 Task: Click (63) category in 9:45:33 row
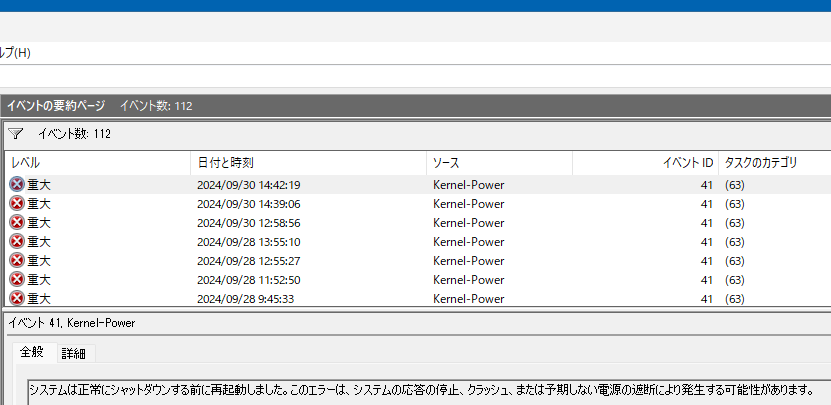tap(735, 299)
